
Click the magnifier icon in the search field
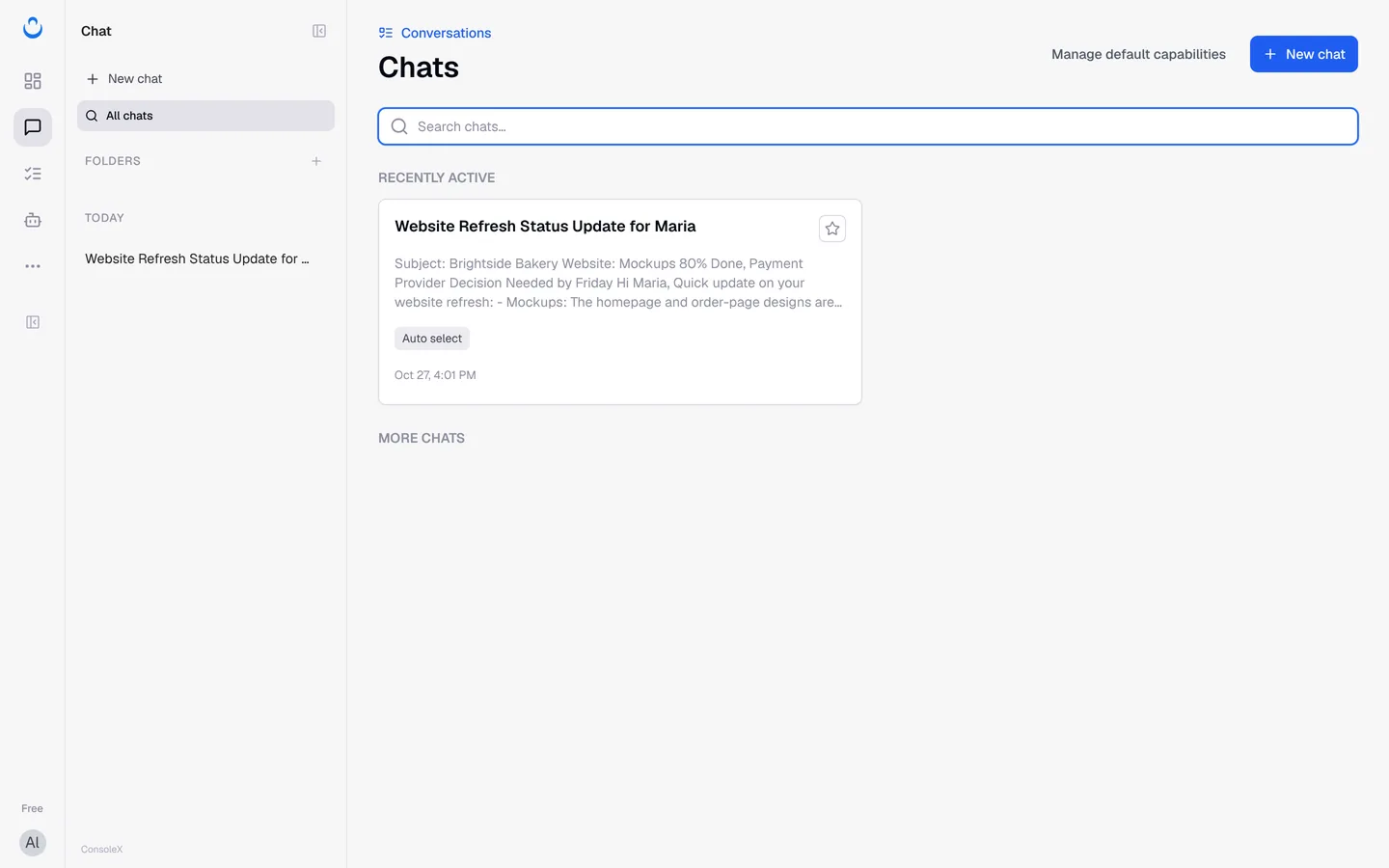(x=399, y=126)
